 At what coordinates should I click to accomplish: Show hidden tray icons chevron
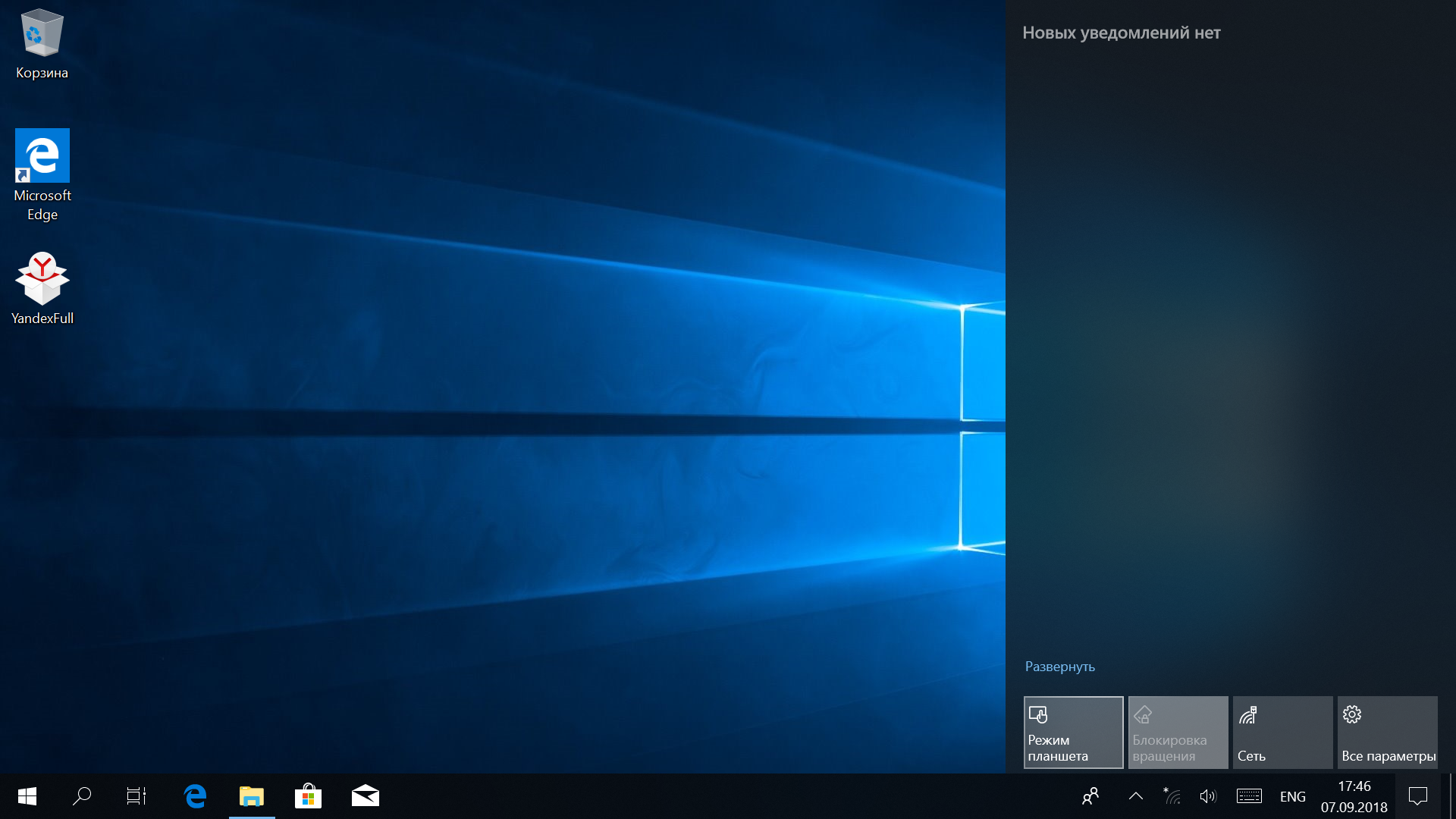tap(1135, 796)
